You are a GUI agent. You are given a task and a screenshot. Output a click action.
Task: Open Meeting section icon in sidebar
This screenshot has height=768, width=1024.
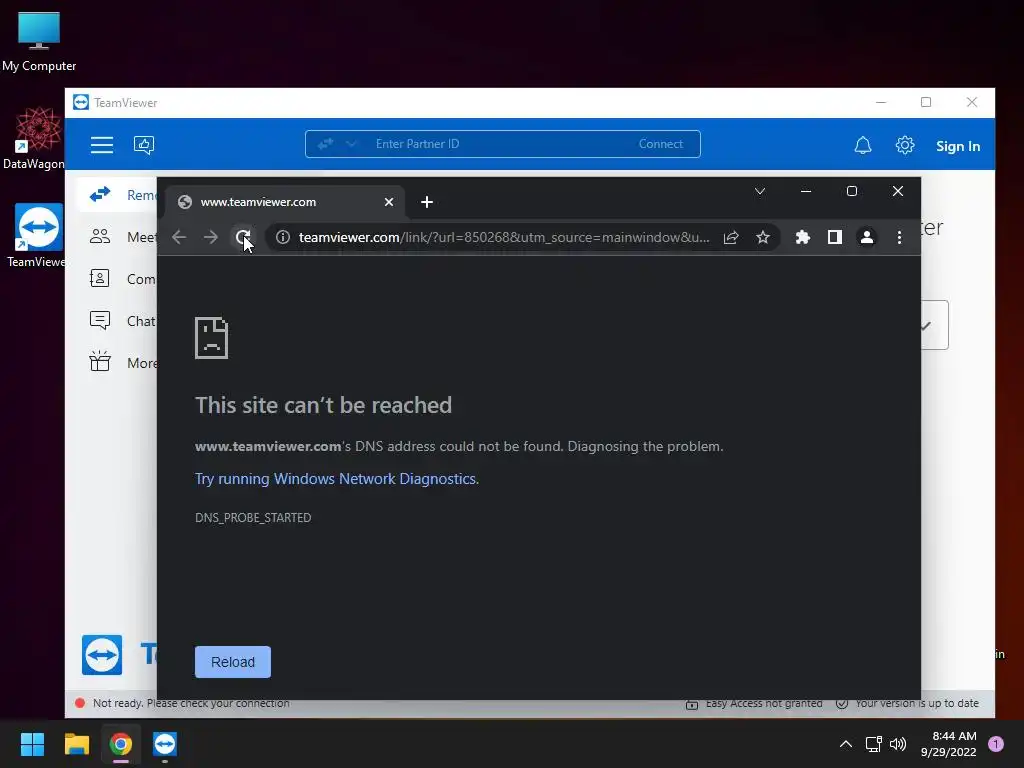click(x=100, y=236)
